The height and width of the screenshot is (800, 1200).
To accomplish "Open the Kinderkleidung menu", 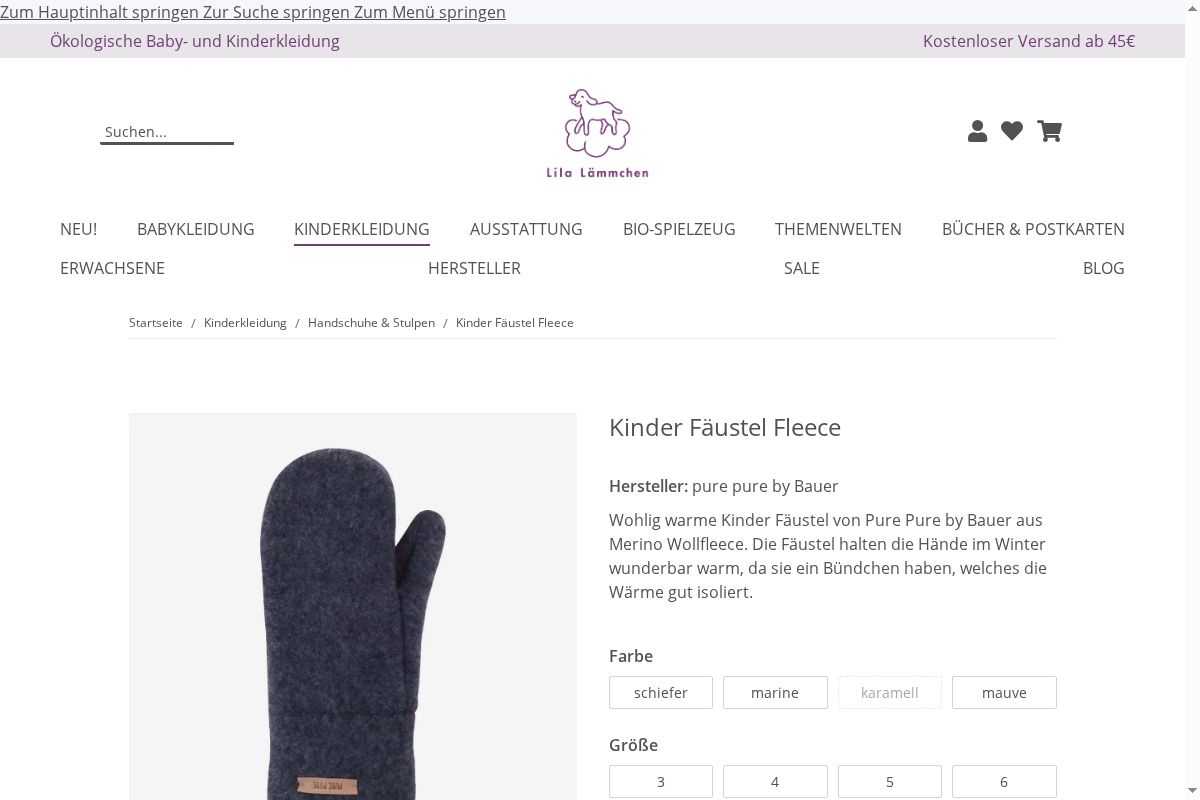I will tap(362, 229).
